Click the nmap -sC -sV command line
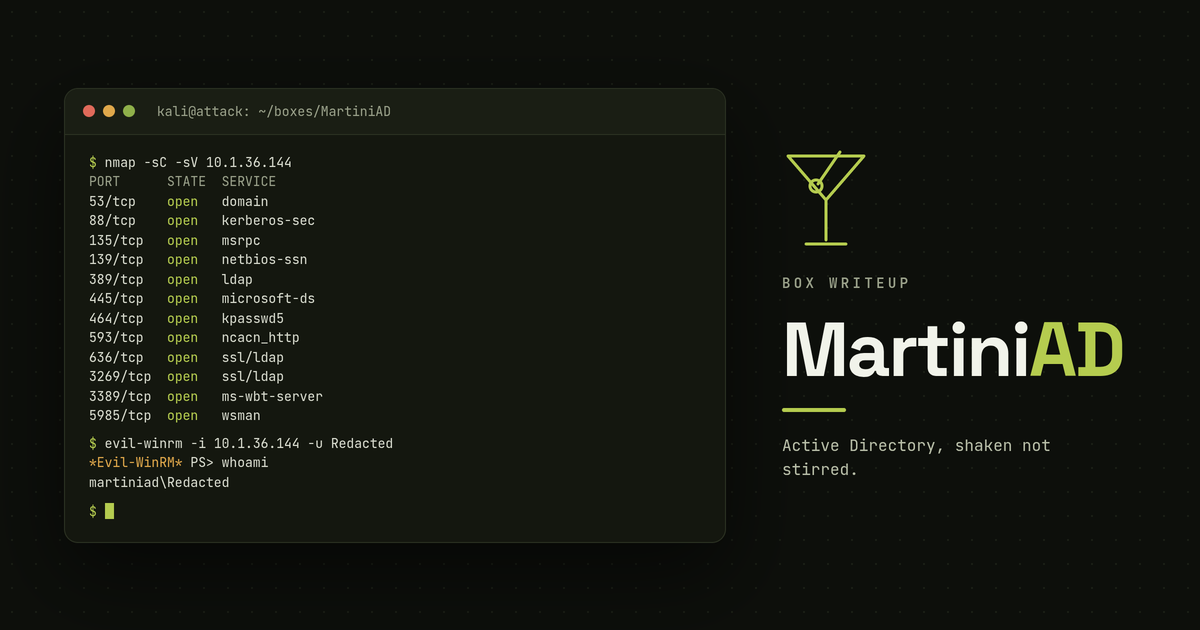Screen dimensions: 1200x630 coord(190,162)
